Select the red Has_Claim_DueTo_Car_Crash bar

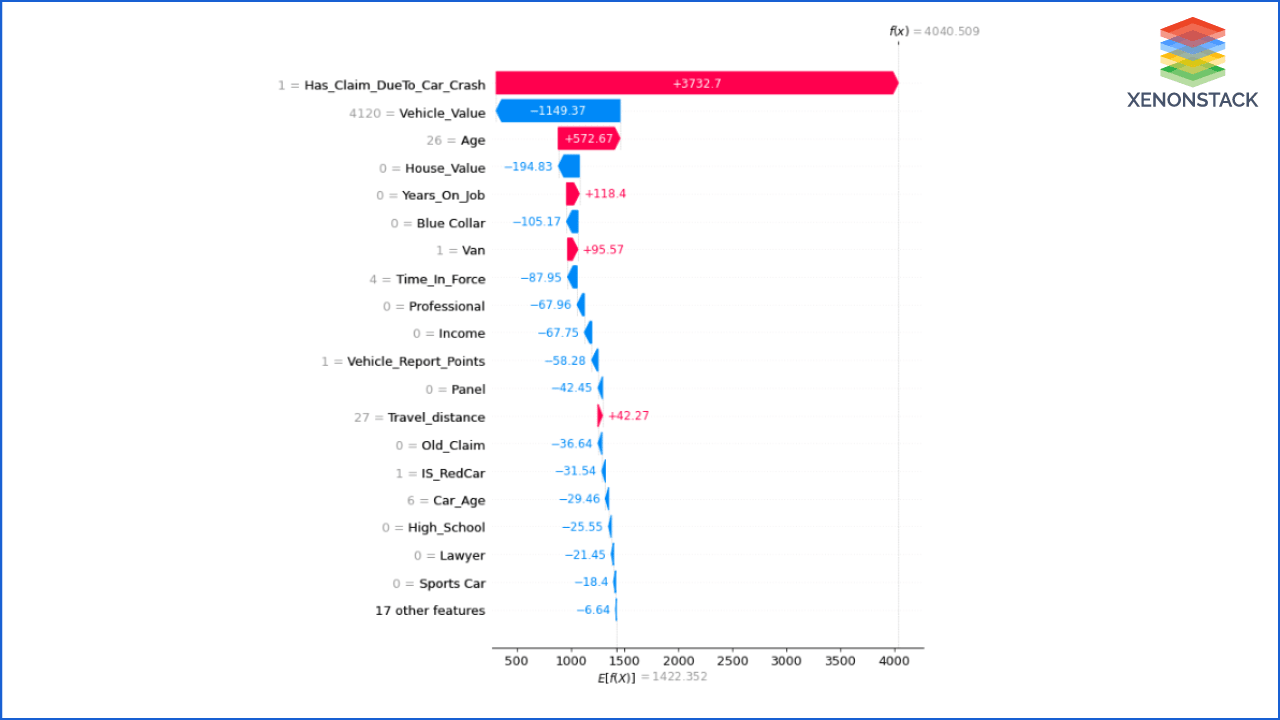point(695,83)
